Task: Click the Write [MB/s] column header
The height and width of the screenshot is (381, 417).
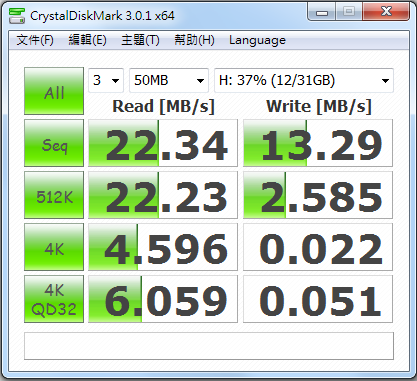Action: [x=319, y=107]
